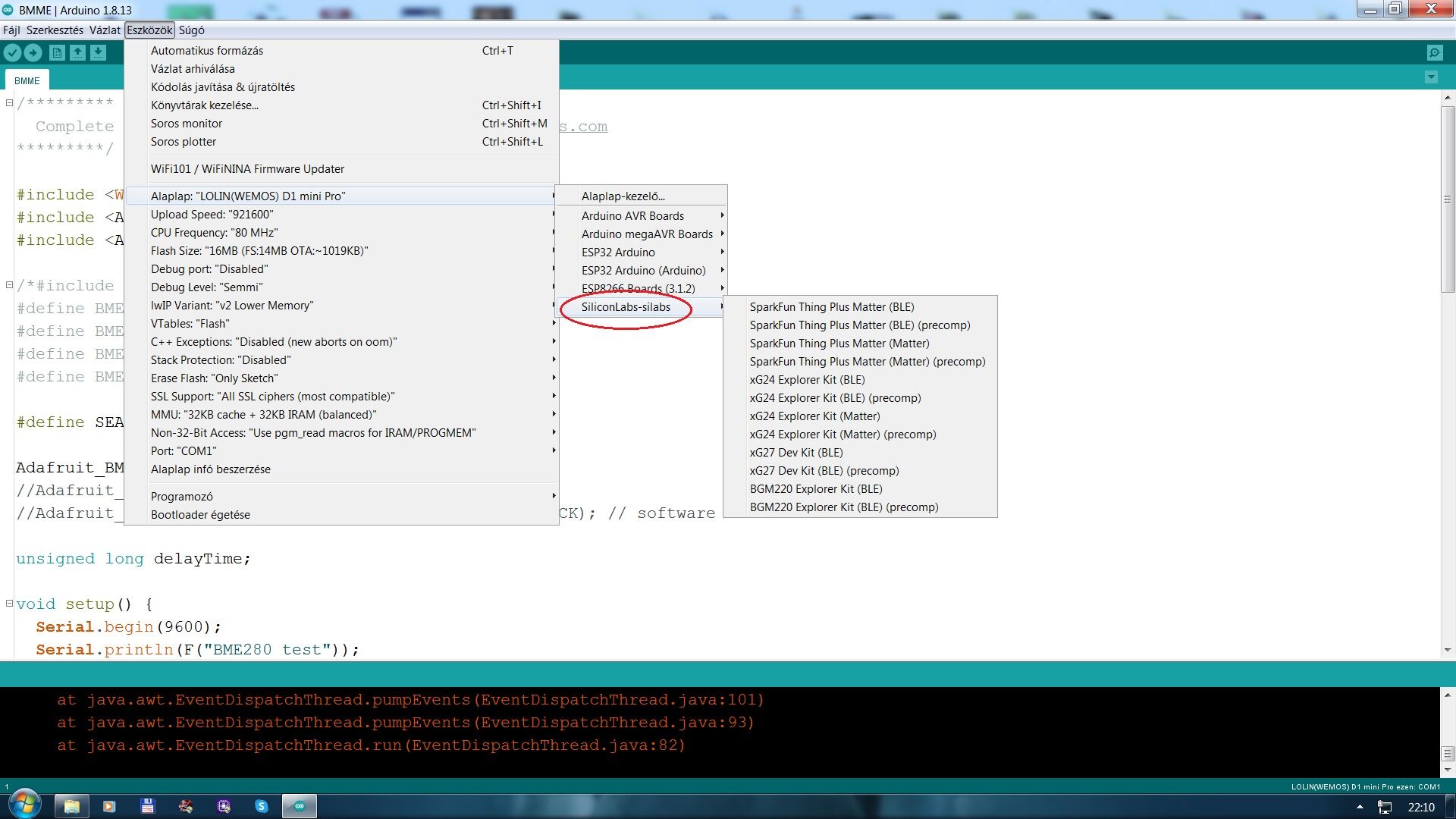1456x819 pixels.
Task: Open the tab options dropdown arrow
Action: coord(1431,77)
